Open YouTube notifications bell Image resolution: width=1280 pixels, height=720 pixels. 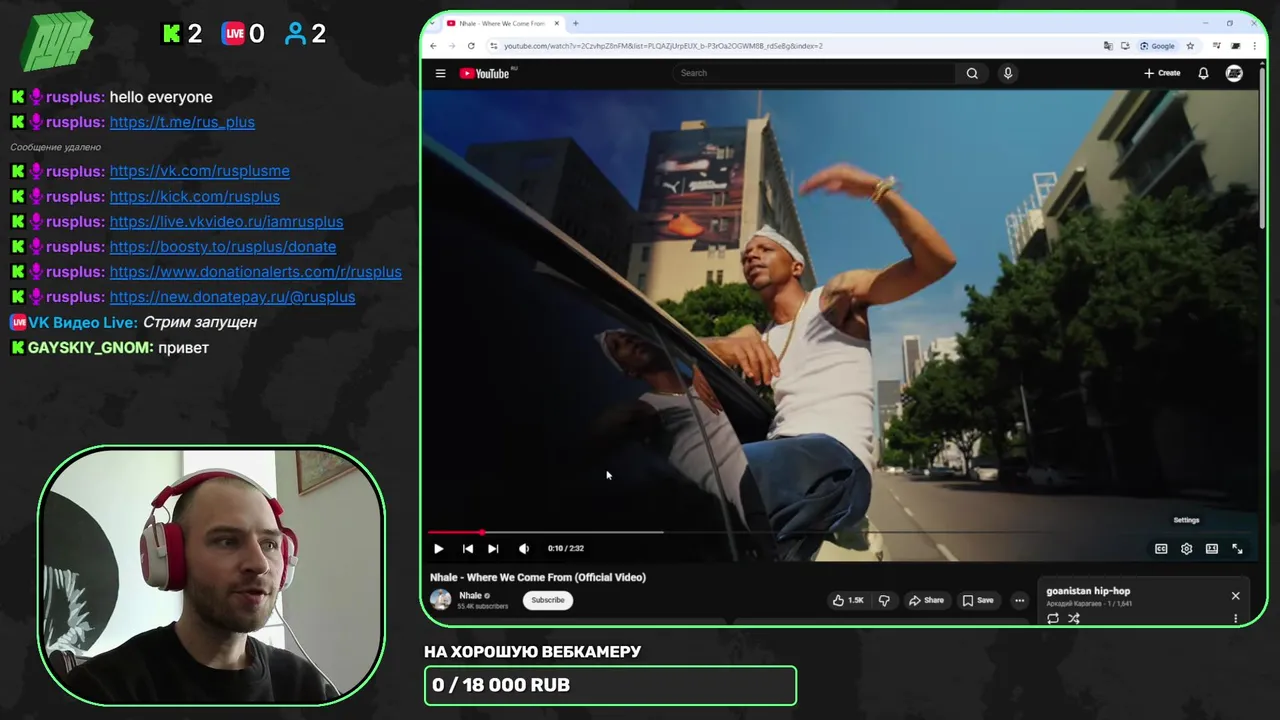tap(1203, 73)
